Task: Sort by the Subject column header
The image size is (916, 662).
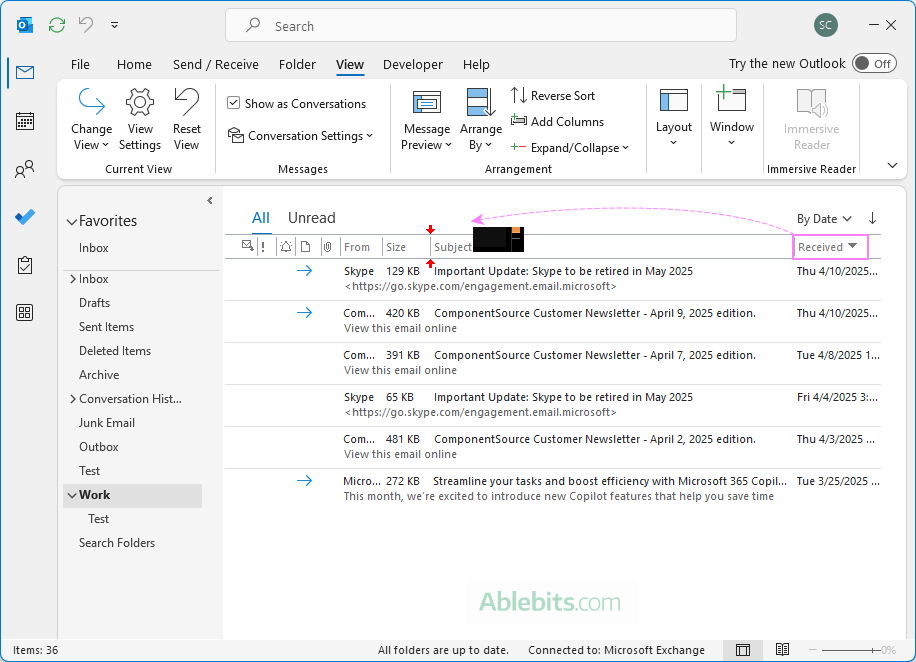Action: [452, 247]
